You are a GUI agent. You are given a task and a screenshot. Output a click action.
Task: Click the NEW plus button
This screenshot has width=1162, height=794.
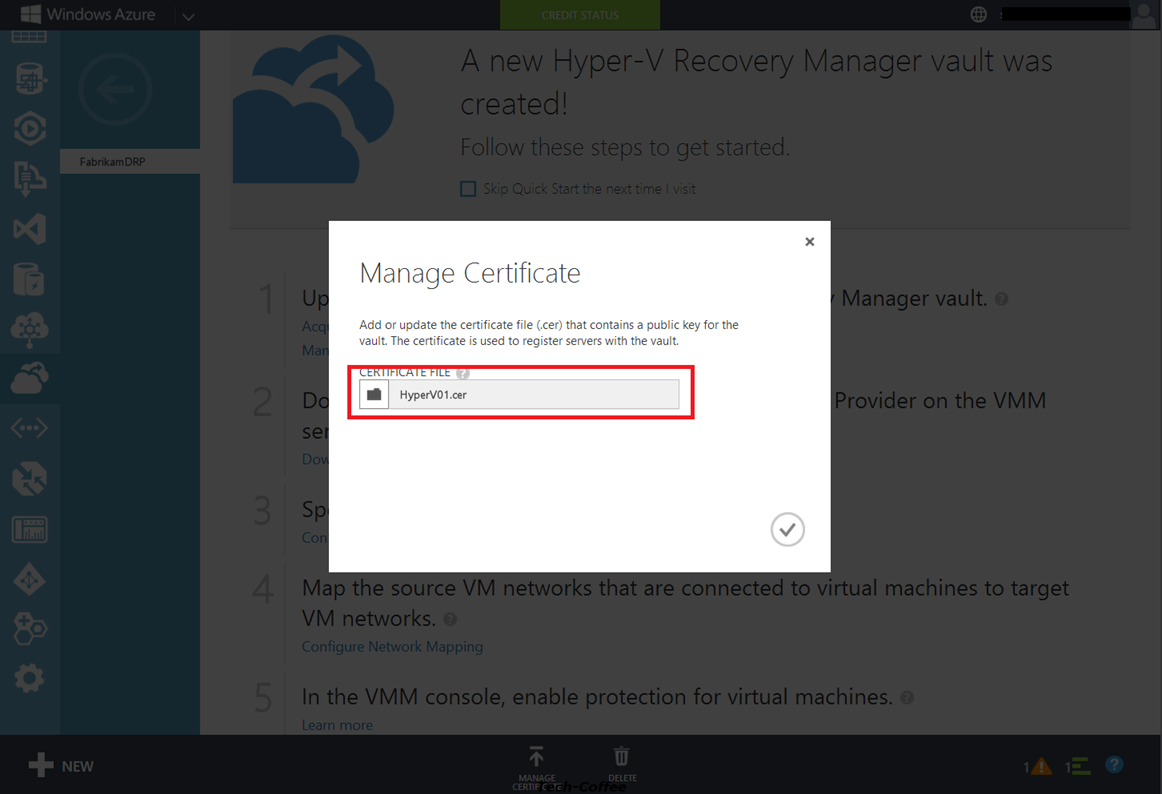click(x=61, y=766)
